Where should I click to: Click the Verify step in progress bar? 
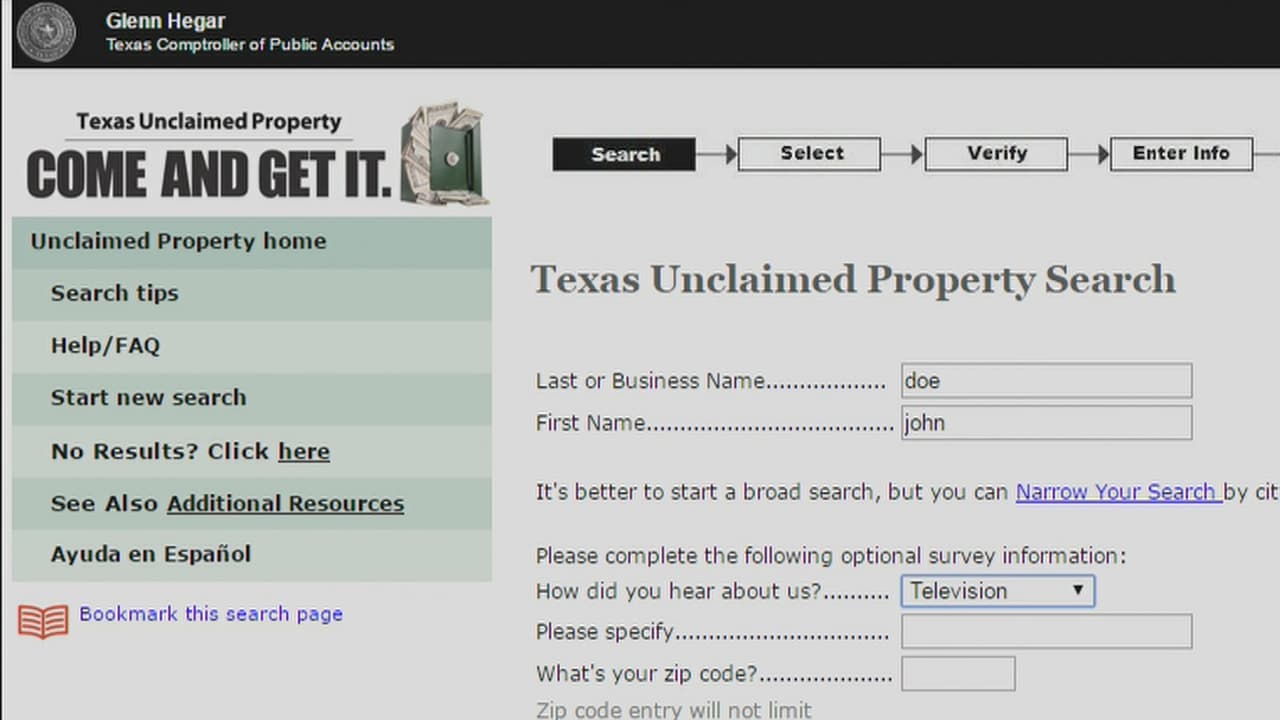(x=996, y=154)
